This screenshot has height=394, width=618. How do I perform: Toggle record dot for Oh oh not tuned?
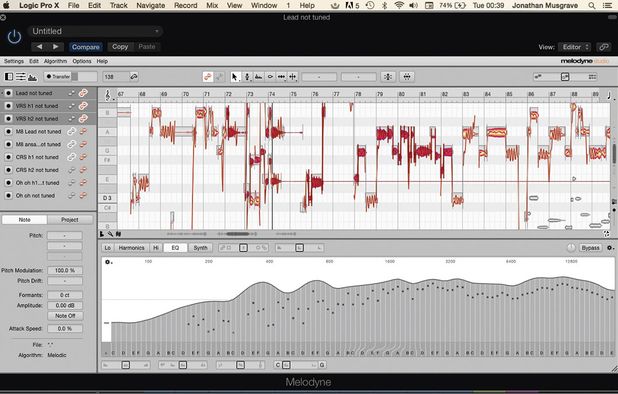click(x=8, y=195)
